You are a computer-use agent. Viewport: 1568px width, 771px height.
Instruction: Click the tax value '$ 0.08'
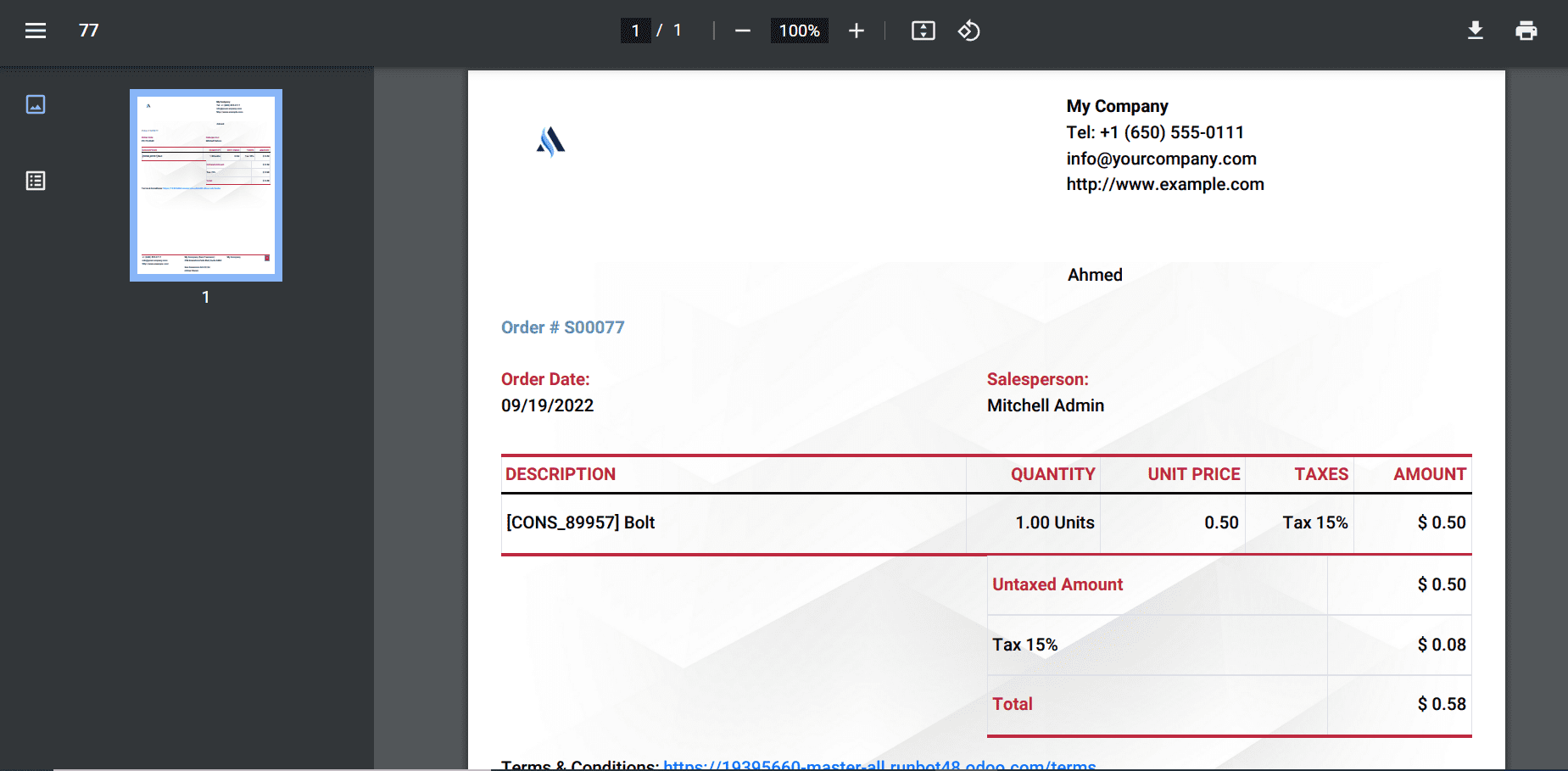tap(1442, 645)
